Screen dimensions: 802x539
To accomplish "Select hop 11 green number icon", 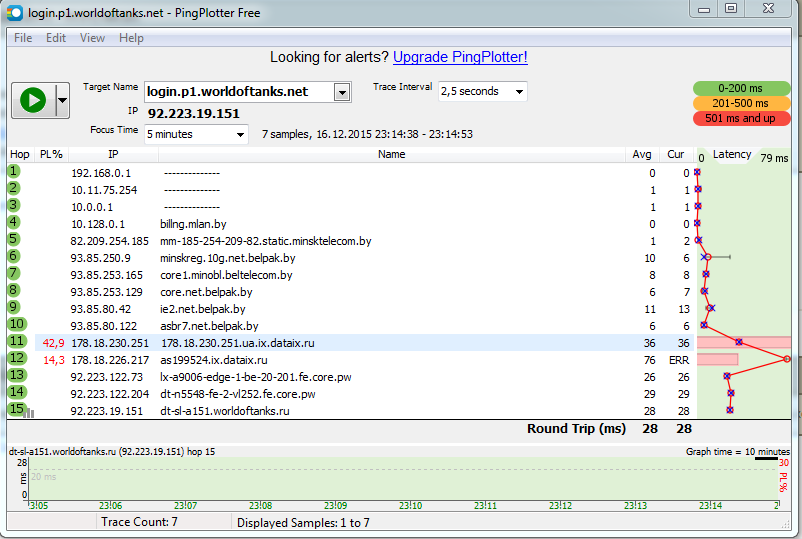I will coord(17,341).
